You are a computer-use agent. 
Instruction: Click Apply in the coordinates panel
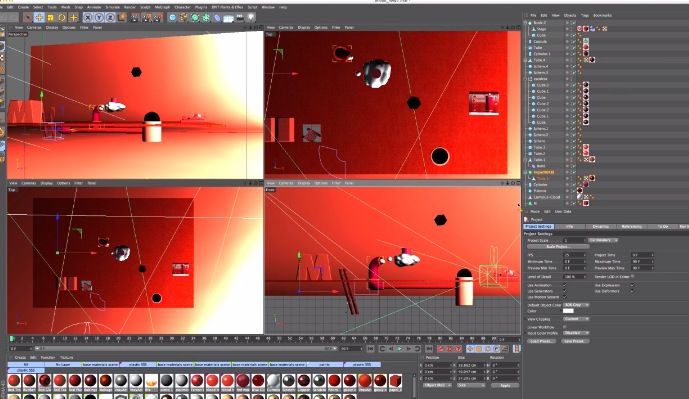point(505,385)
